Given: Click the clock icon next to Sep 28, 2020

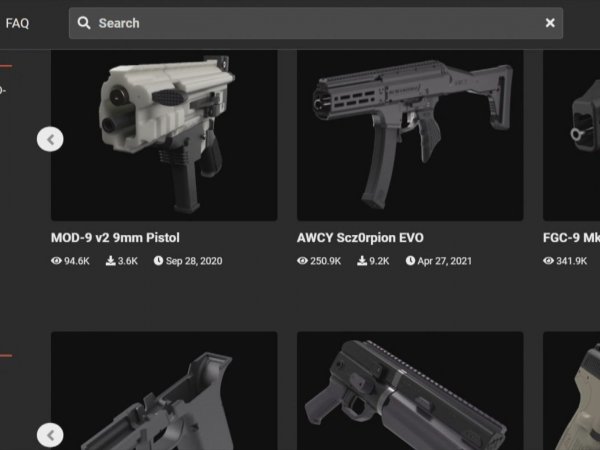Looking at the screenshot, I should point(158,261).
